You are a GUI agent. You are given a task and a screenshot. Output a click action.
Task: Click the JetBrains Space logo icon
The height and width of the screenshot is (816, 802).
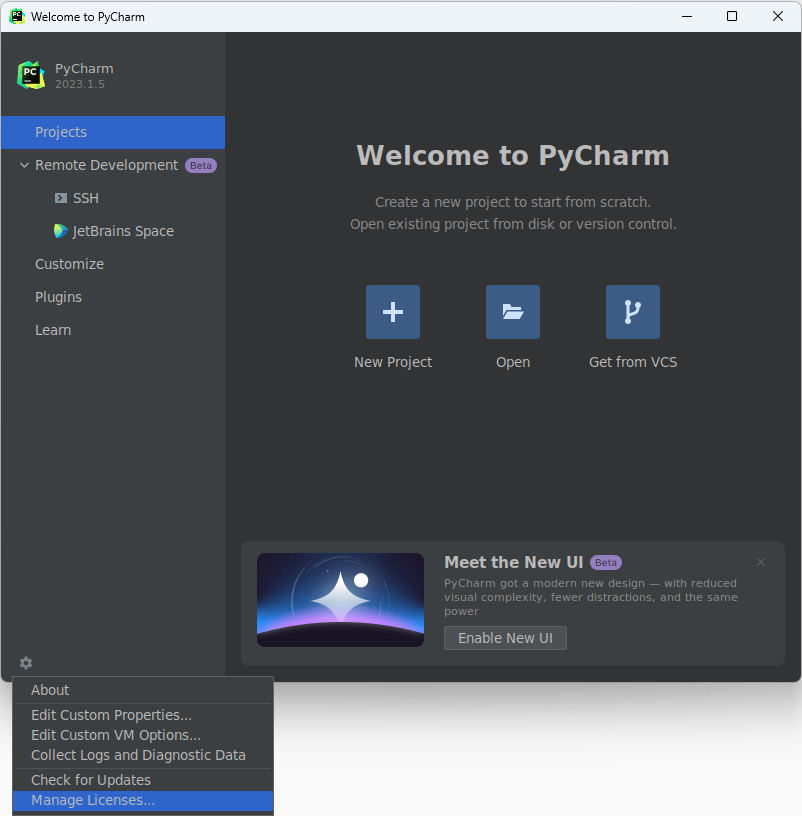(x=61, y=231)
